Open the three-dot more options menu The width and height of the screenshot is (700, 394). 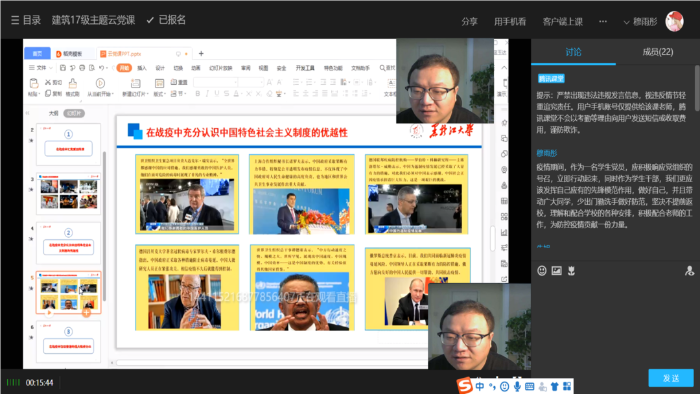[x=603, y=21]
